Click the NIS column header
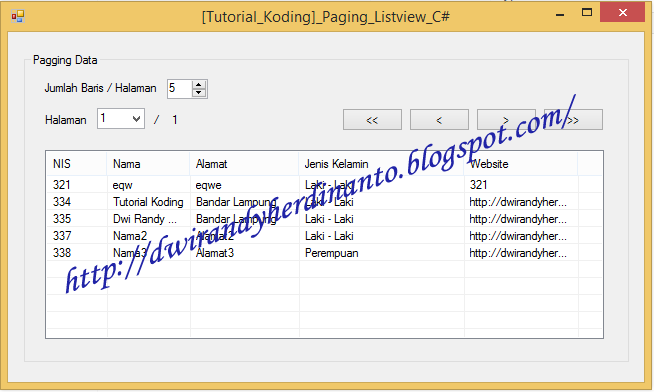The width and height of the screenshot is (654, 392). (76, 164)
